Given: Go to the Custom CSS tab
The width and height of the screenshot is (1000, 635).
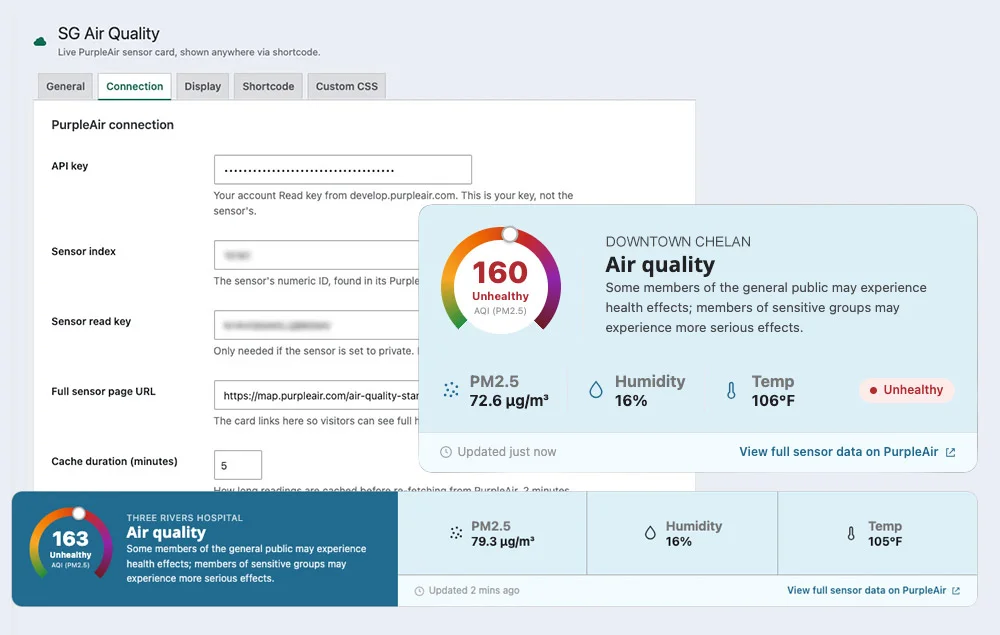Looking at the screenshot, I should tap(346, 86).
